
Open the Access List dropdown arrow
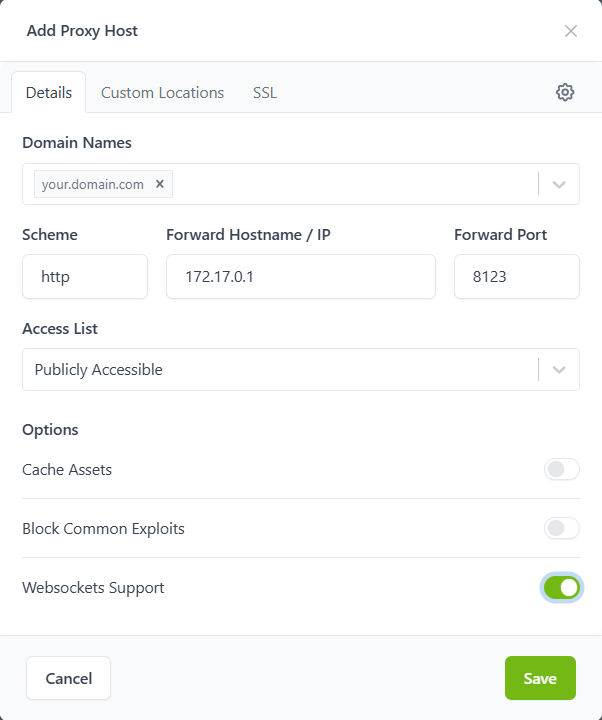[x=559, y=370]
